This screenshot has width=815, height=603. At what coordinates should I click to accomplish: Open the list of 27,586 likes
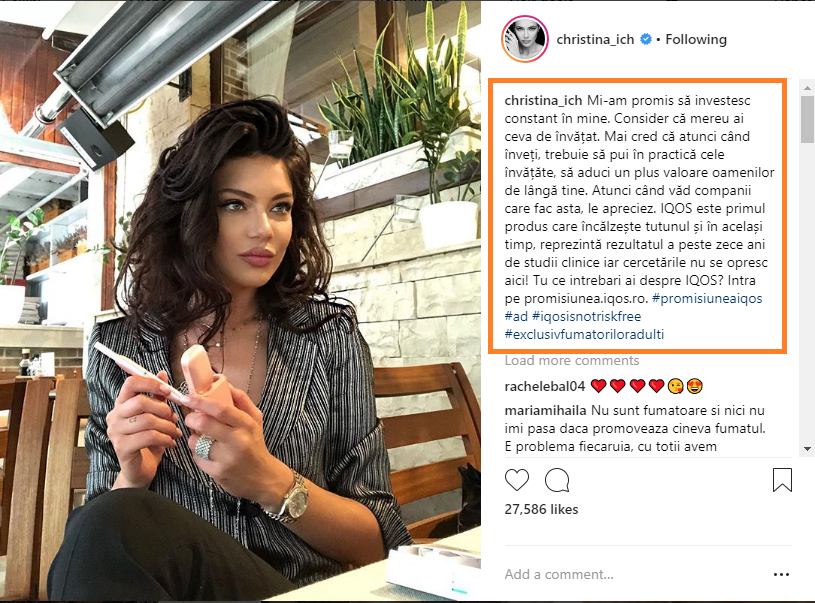[x=541, y=509]
